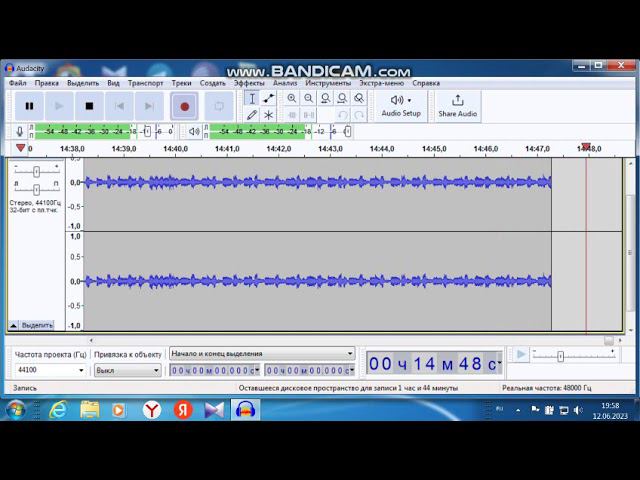
Task: Click the Zoom toggle icon
Action: (x=359, y=98)
